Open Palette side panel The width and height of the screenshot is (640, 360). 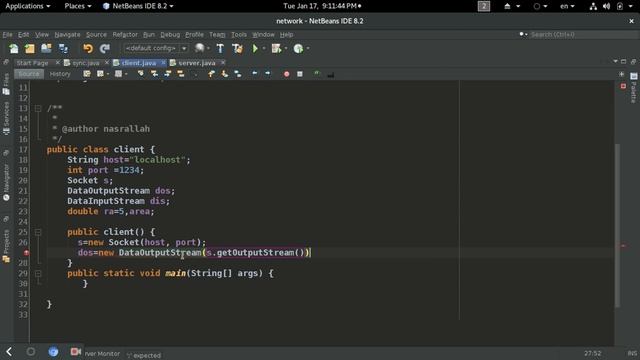point(633,87)
